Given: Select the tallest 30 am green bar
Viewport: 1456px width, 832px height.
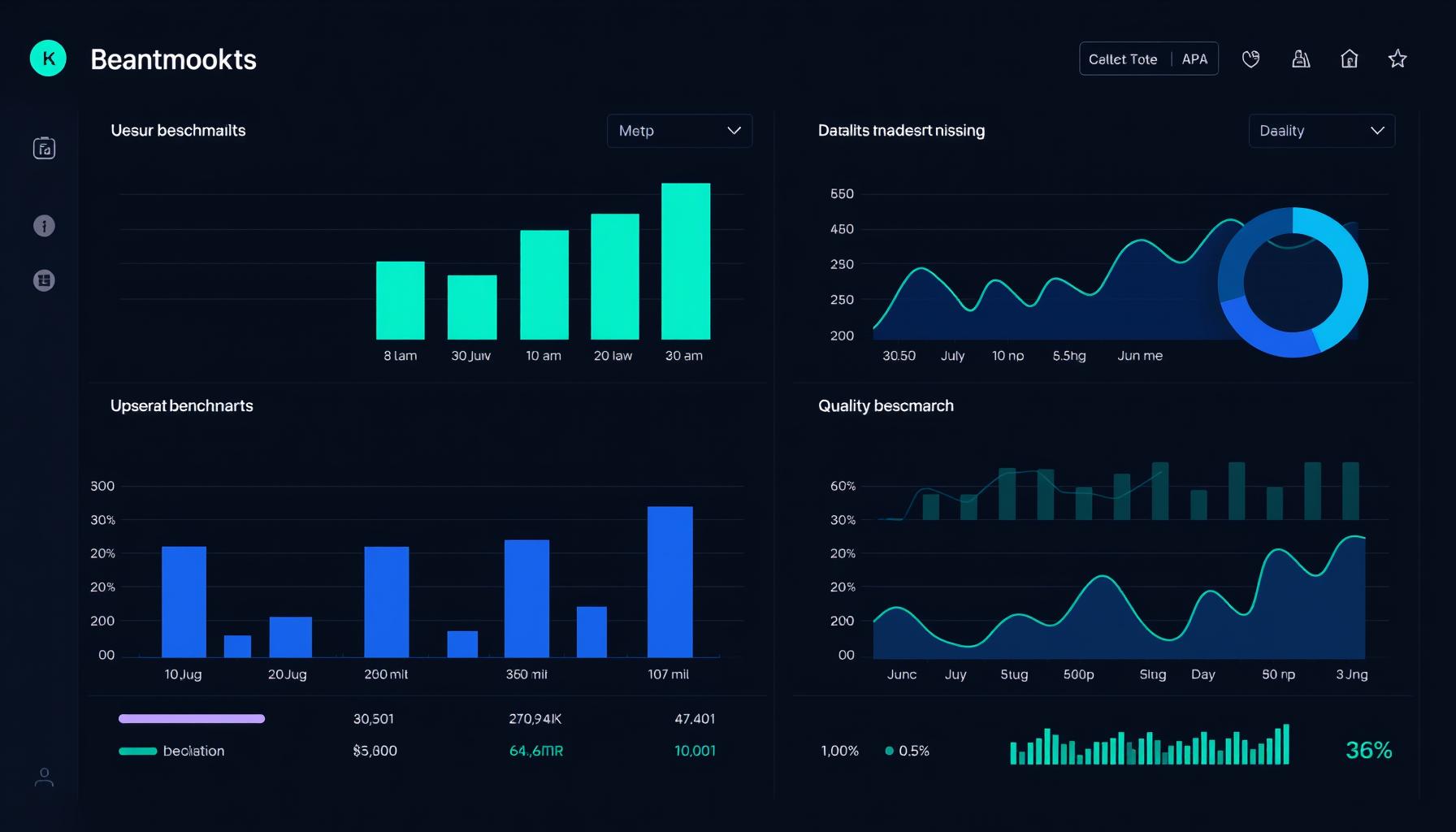Looking at the screenshot, I should (686, 261).
